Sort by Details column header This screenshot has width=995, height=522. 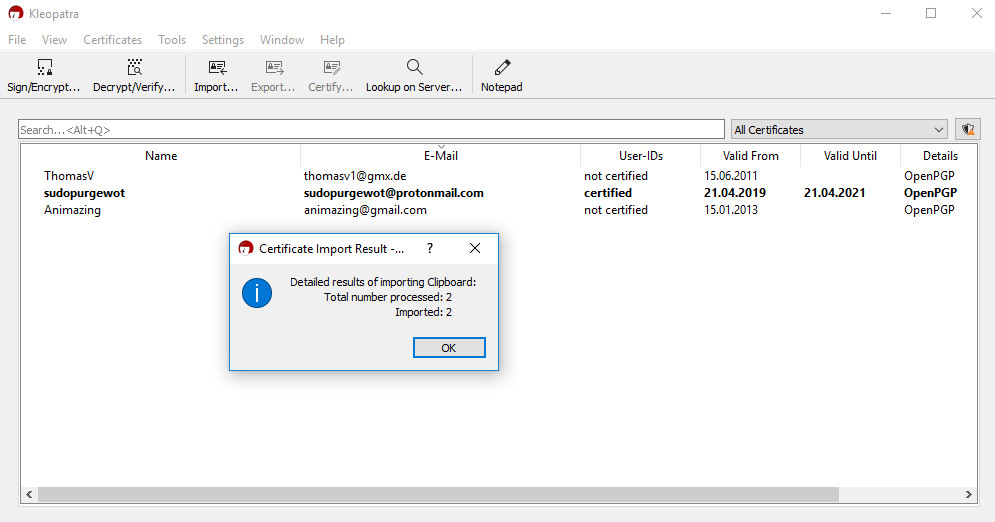coord(939,155)
